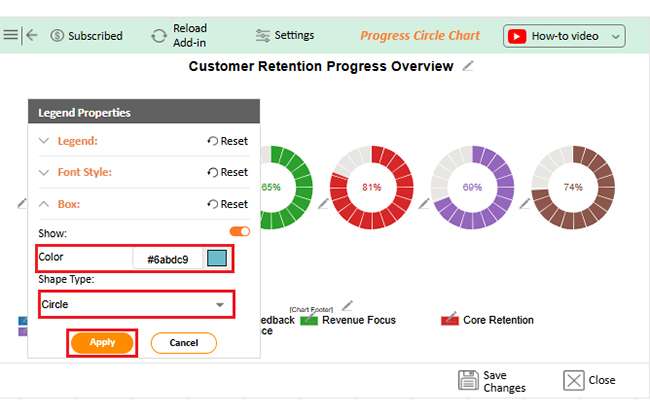Image resolution: width=650 pixels, height=416 pixels.
Task: Open the Settings sliders icon
Action: pyautogui.click(x=263, y=36)
